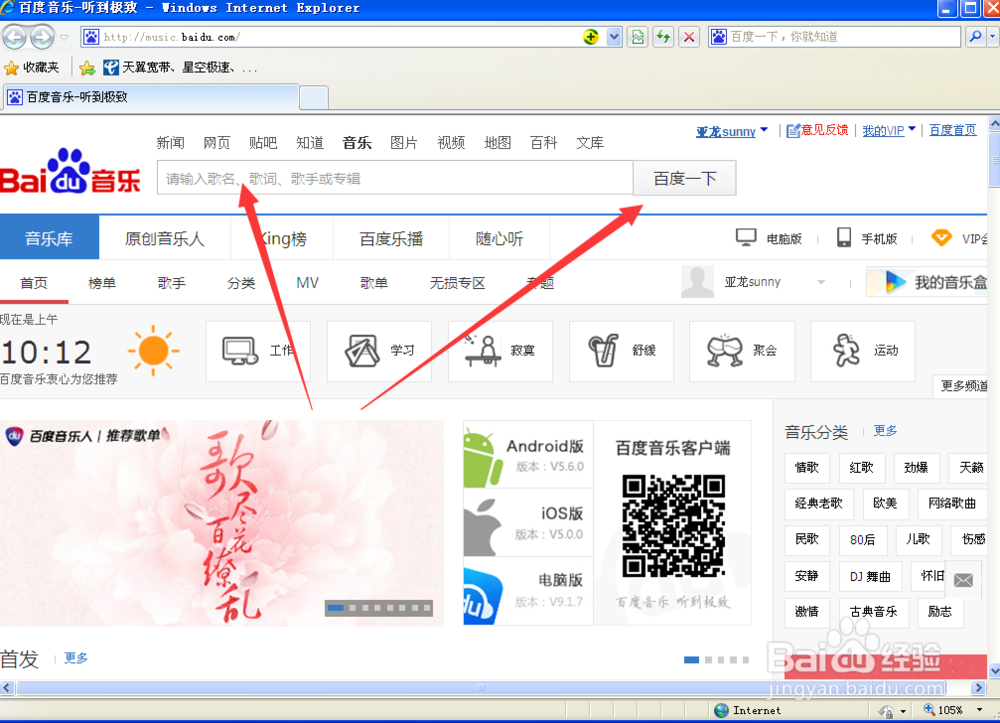Click the 百度一下 search button

pos(684,178)
